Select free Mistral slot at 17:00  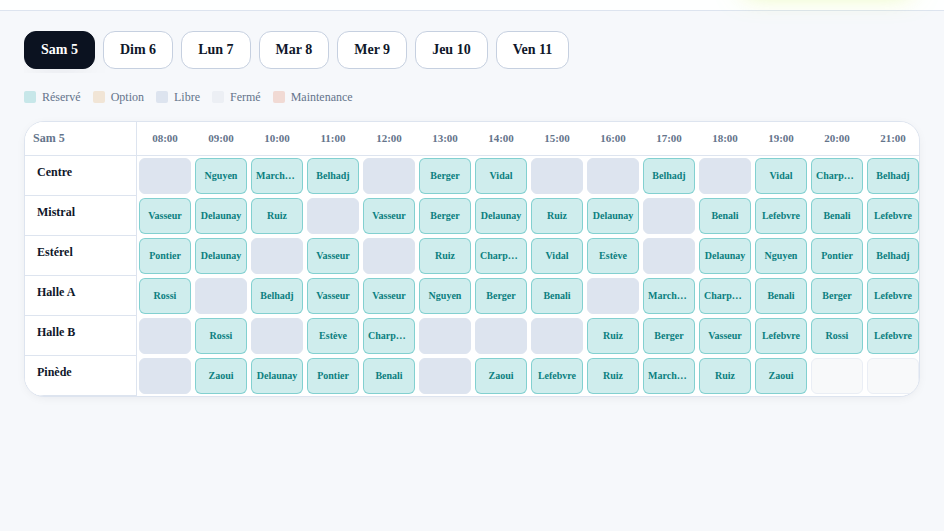(x=669, y=216)
